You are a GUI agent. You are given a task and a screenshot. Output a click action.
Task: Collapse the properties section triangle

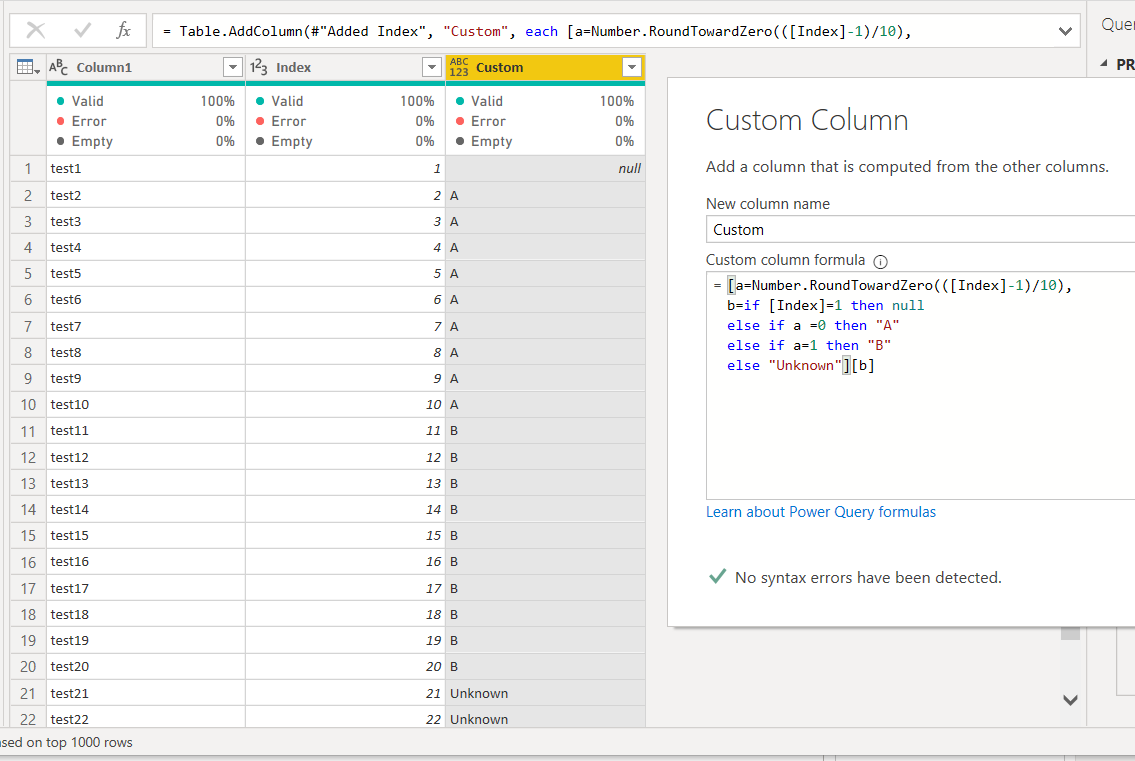[1104, 64]
